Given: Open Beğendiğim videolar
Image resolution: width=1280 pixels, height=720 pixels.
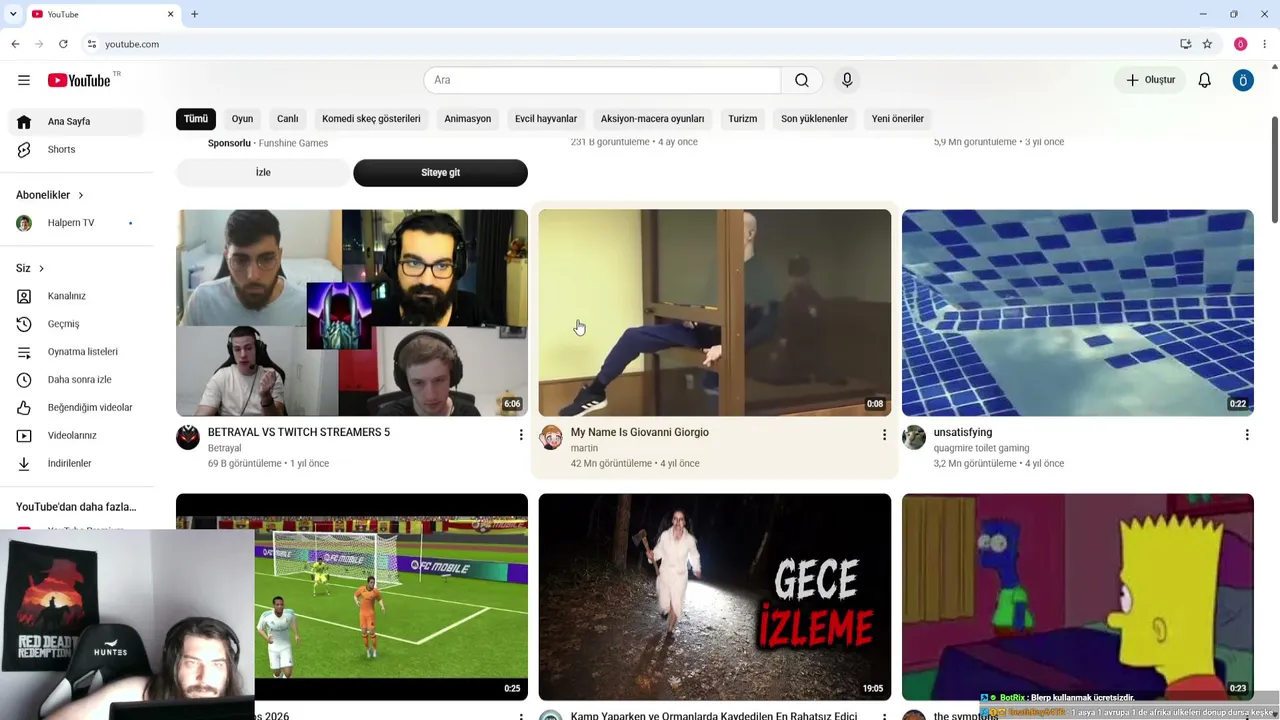Looking at the screenshot, I should [76, 408].
